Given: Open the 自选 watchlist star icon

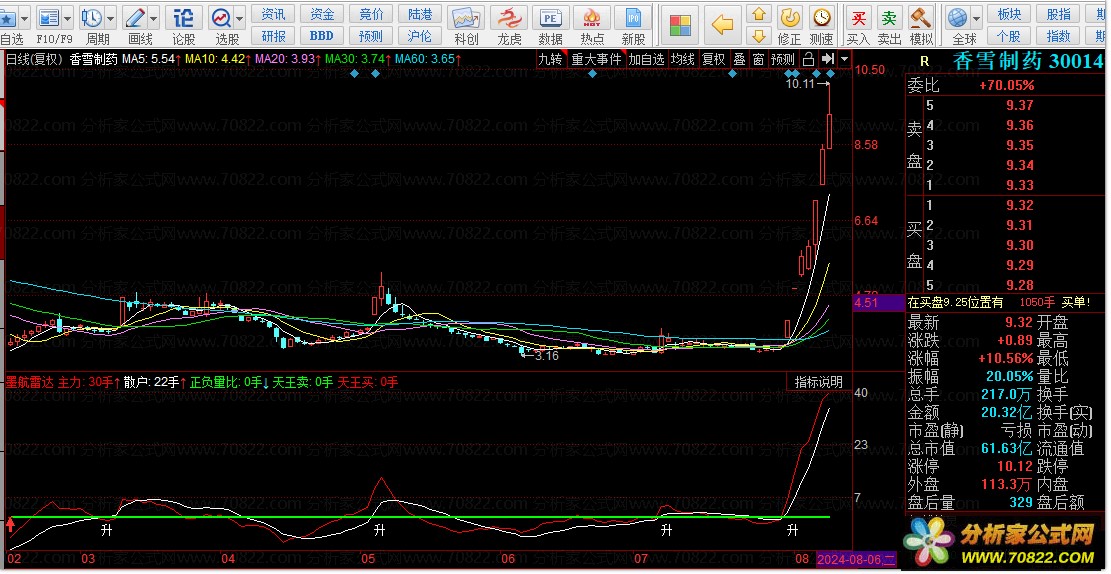Looking at the screenshot, I should (7, 18).
